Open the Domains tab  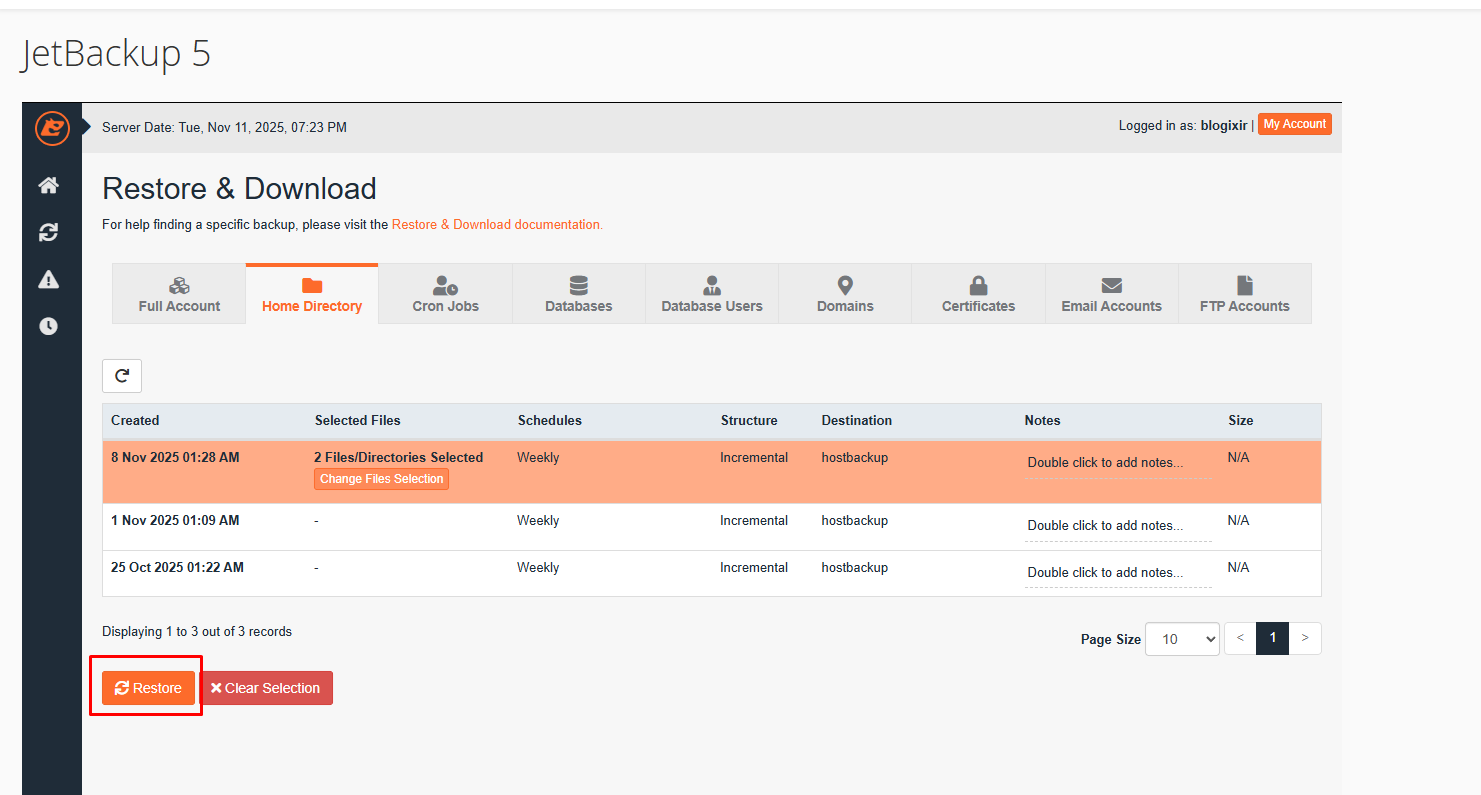(x=845, y=294)
